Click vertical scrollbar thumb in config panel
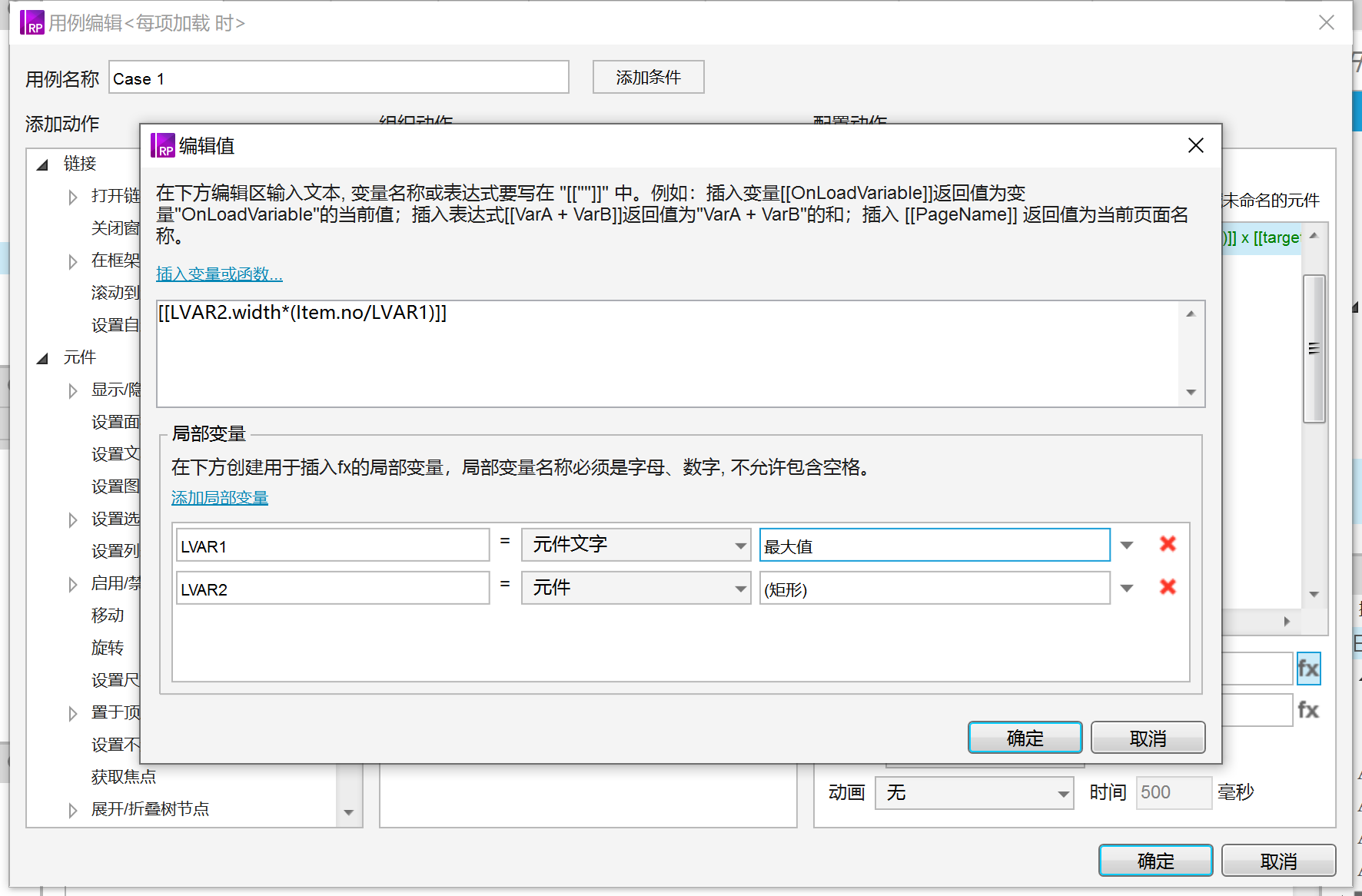Image resolution: width=1362 pixels, height=896 pixels. 1314,349
